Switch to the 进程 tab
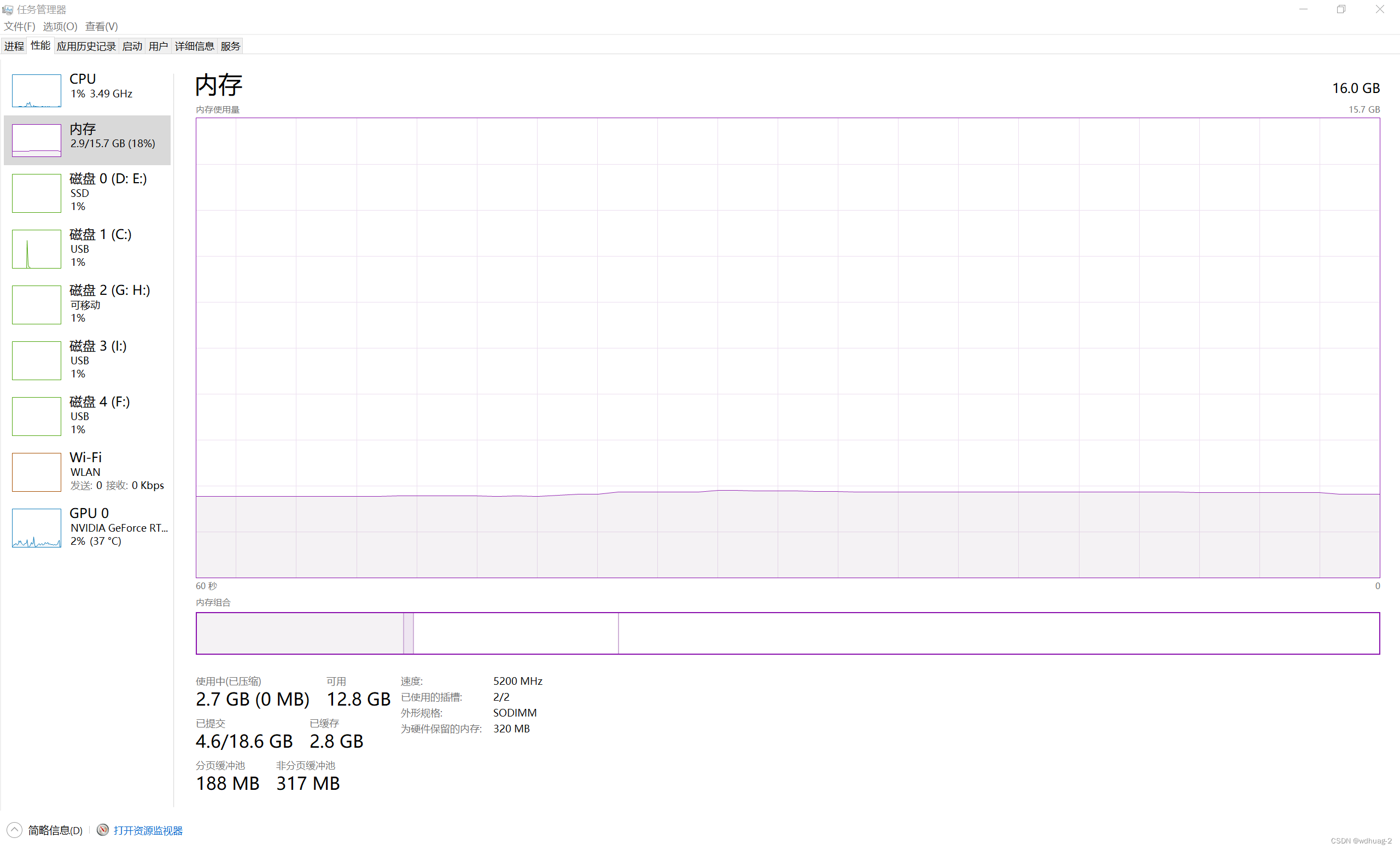The height and width of the screenshot is (850, 1400). 14,46
